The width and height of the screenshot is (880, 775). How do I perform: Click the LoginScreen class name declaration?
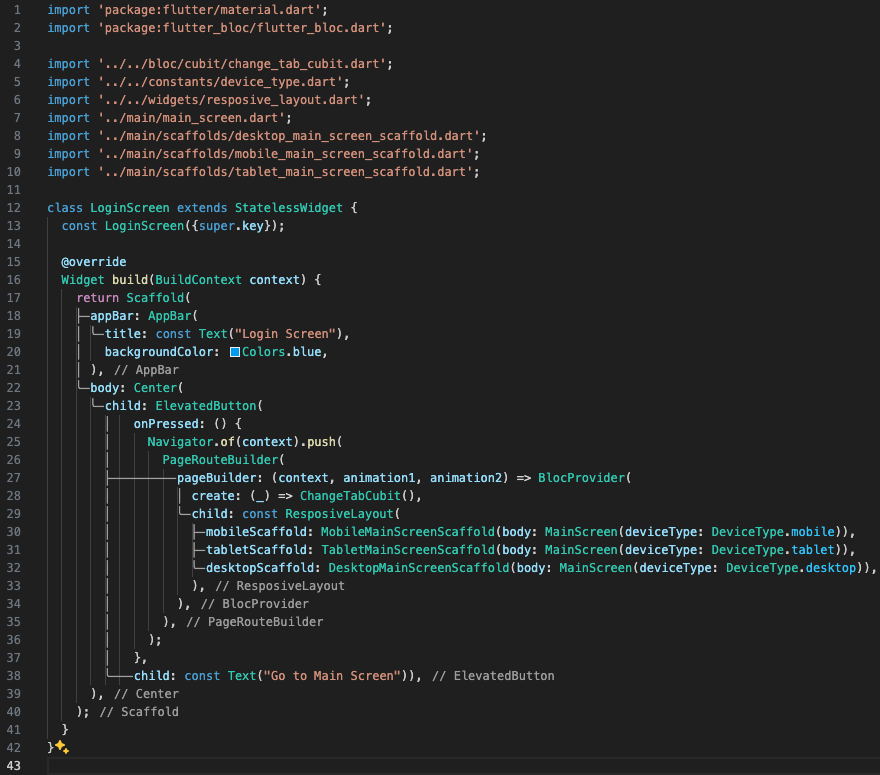pos(129,207)
